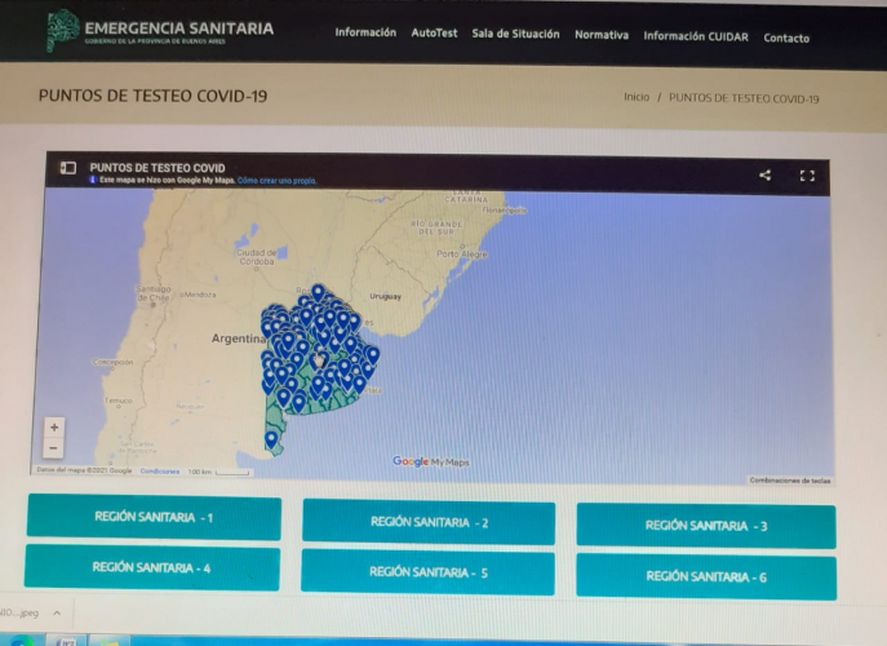Expand the downloaded jpeg file options chevron

(x=57, y=614)
